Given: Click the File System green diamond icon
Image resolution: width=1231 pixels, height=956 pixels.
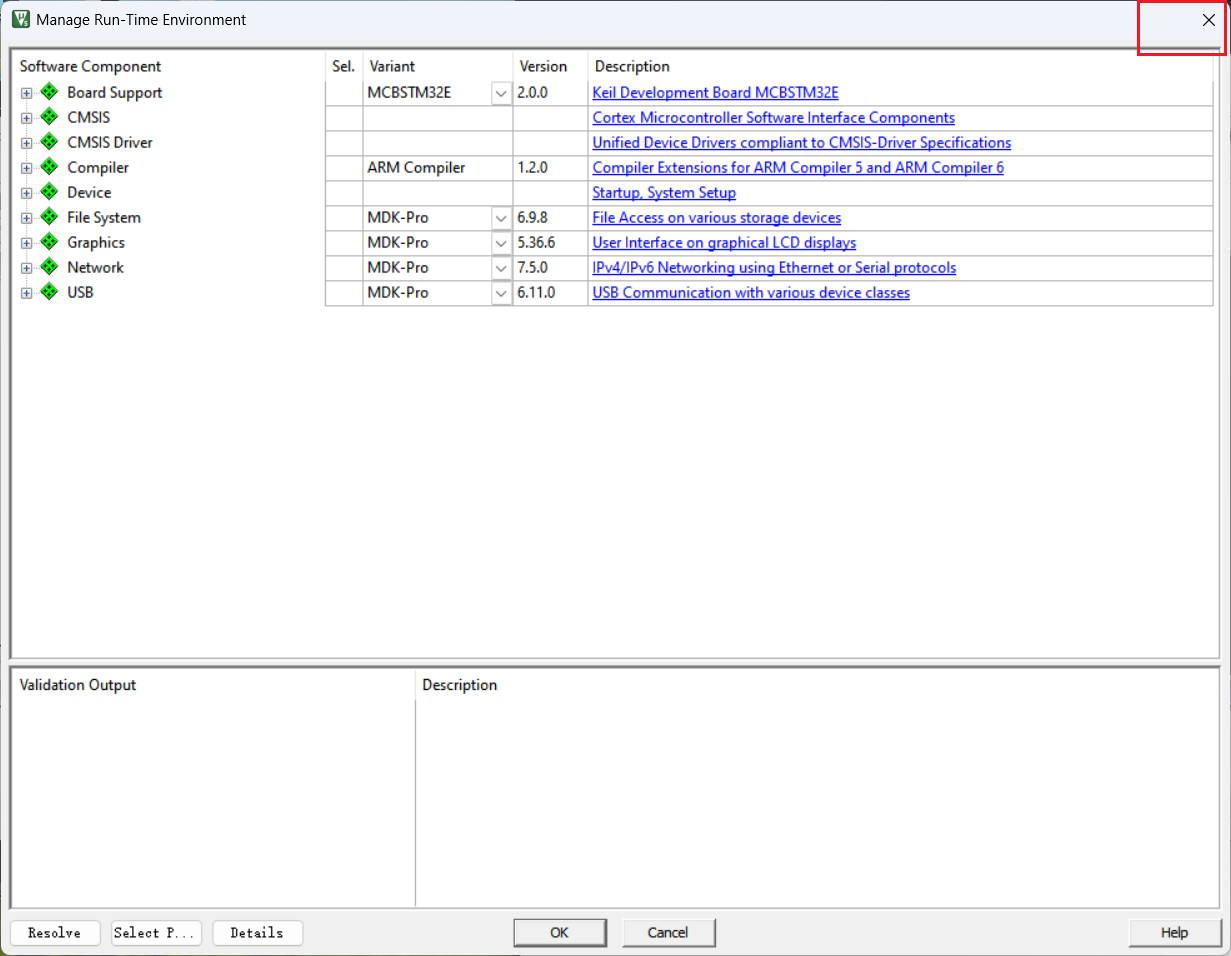Looking at the screenshot, I should (x=50, y=217).
